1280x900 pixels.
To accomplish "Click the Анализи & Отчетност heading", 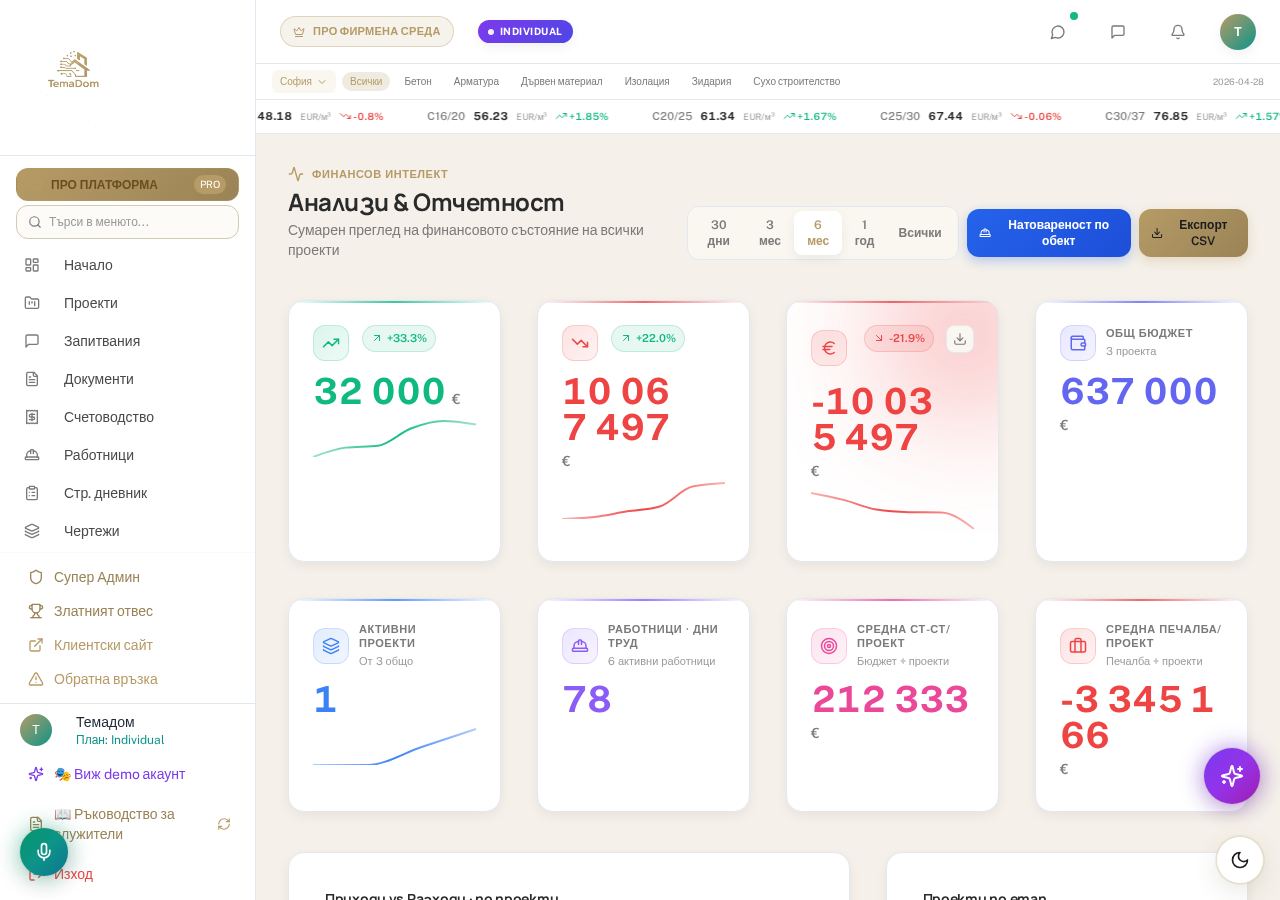I will pyautogui.click(x=426, y=202).
